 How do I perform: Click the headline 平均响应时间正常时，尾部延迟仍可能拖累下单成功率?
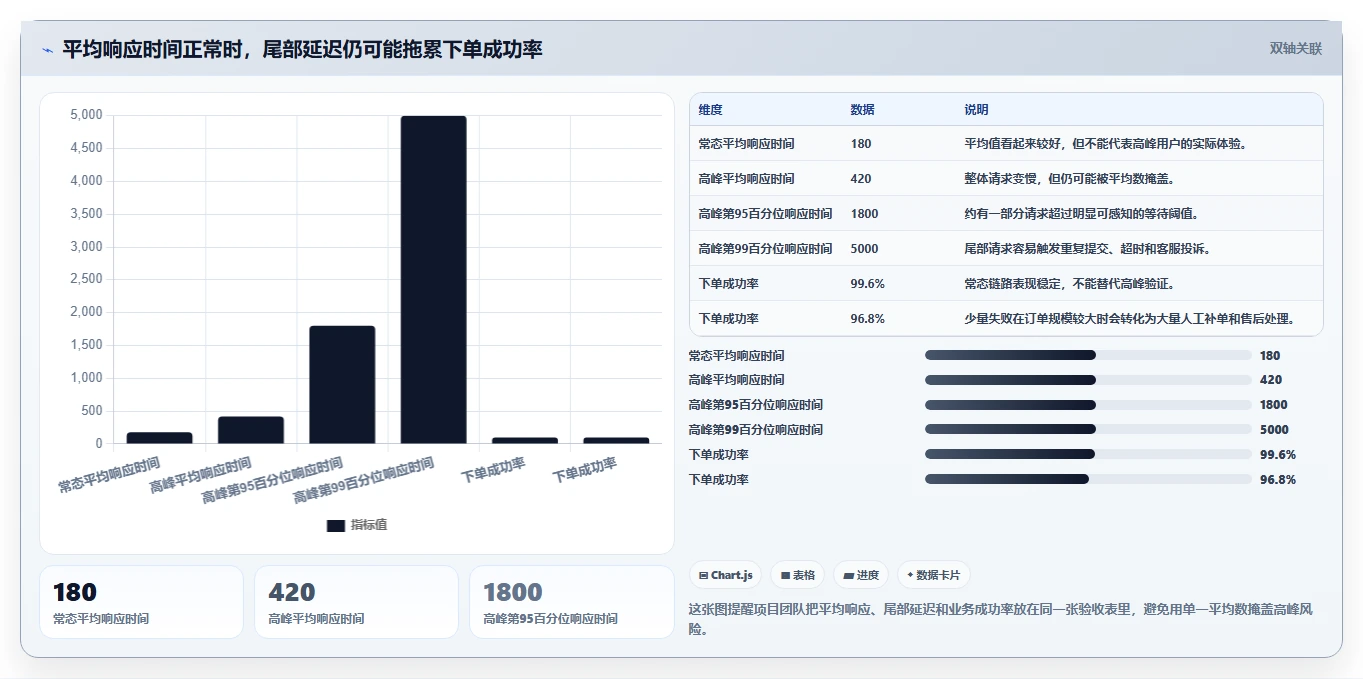(x=303, y=50)
